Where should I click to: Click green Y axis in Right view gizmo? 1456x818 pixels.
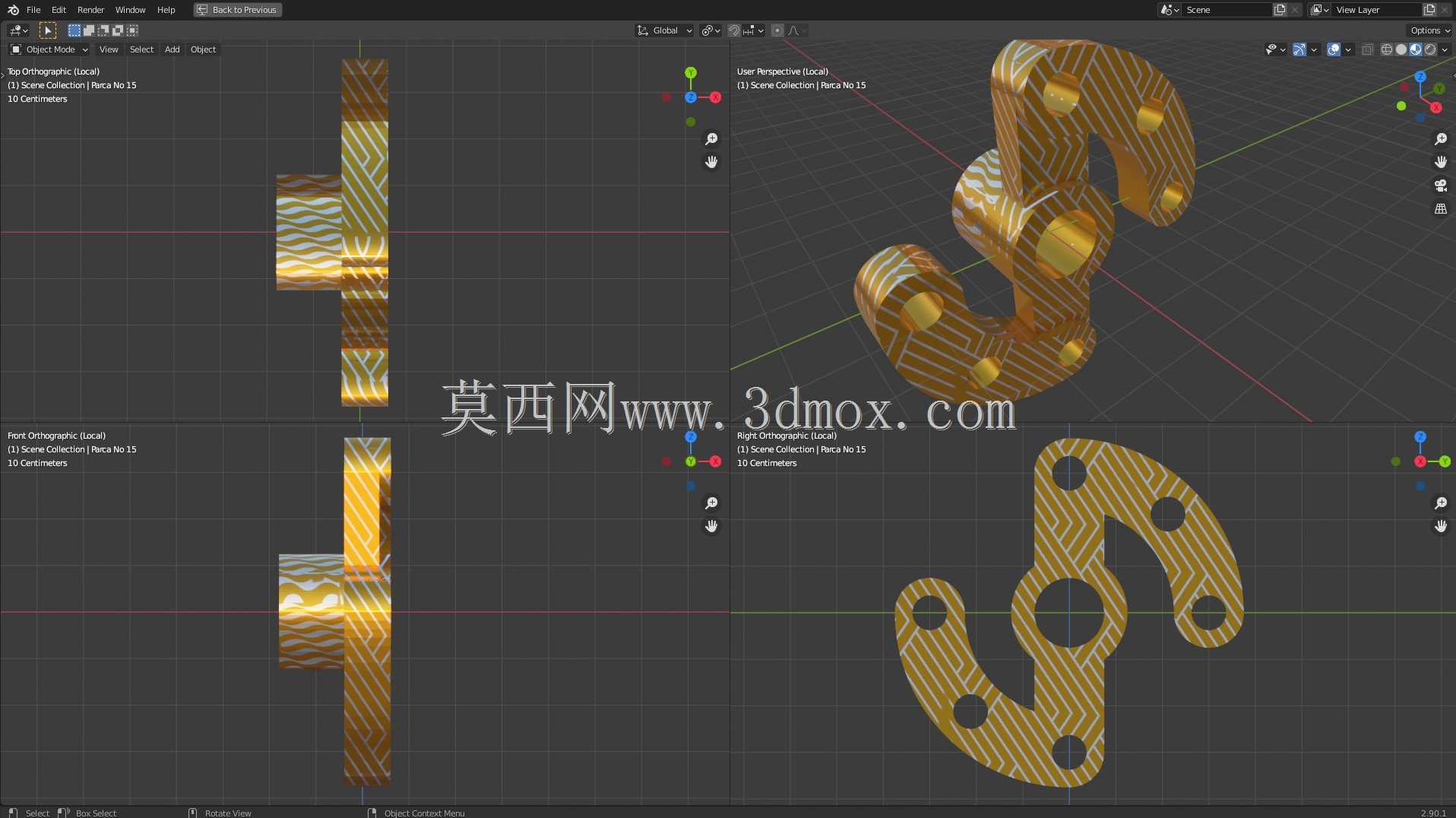click(x=1445, y=461)
